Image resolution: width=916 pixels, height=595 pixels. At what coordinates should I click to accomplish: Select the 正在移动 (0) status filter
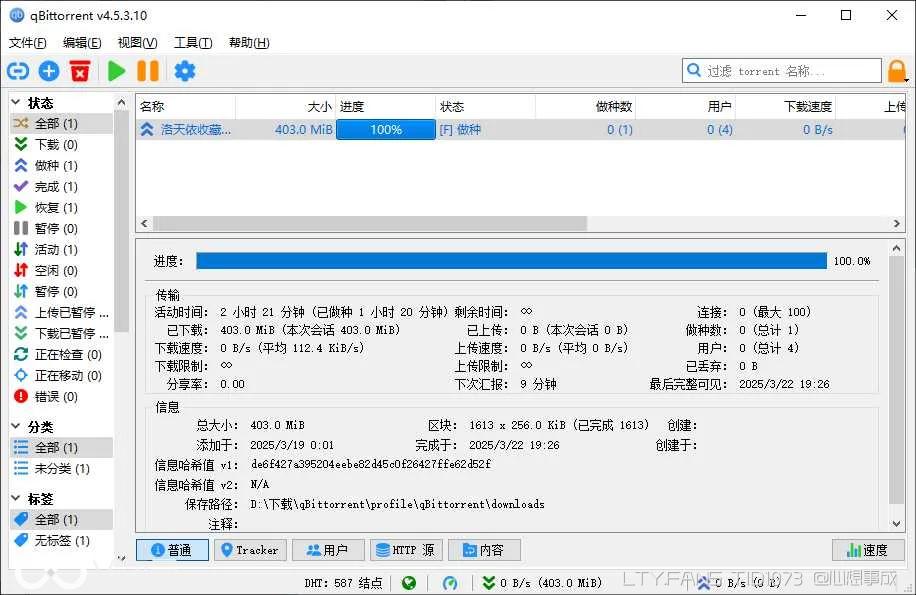coord(61,375)
